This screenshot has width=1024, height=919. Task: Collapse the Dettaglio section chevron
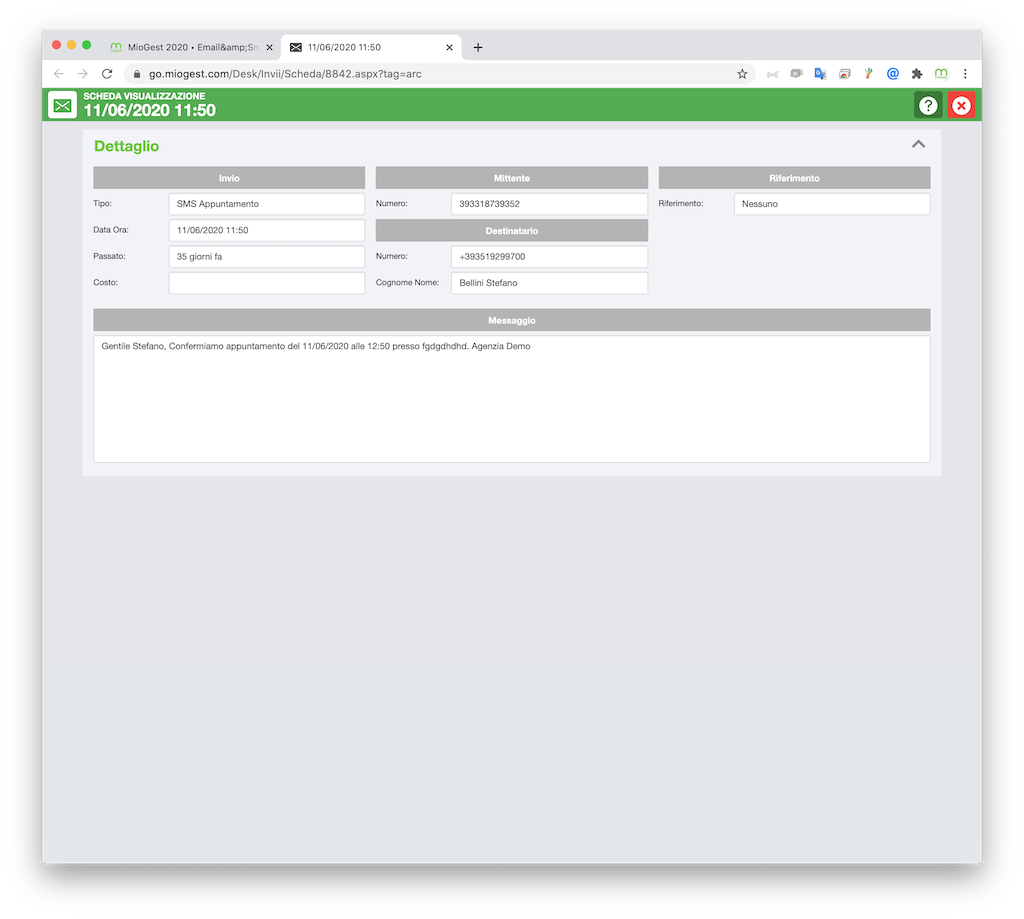pos(918,144)
